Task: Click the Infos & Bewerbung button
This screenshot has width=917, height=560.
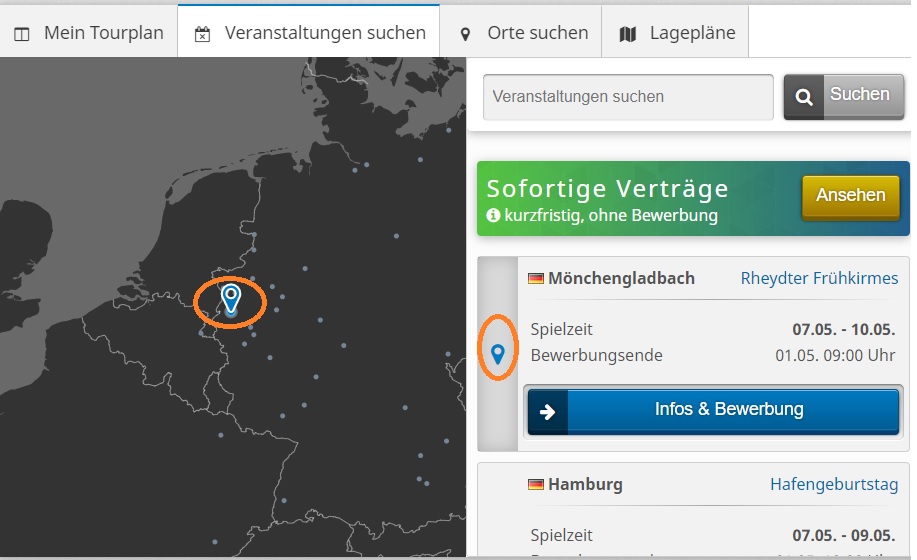Action: 728,410
